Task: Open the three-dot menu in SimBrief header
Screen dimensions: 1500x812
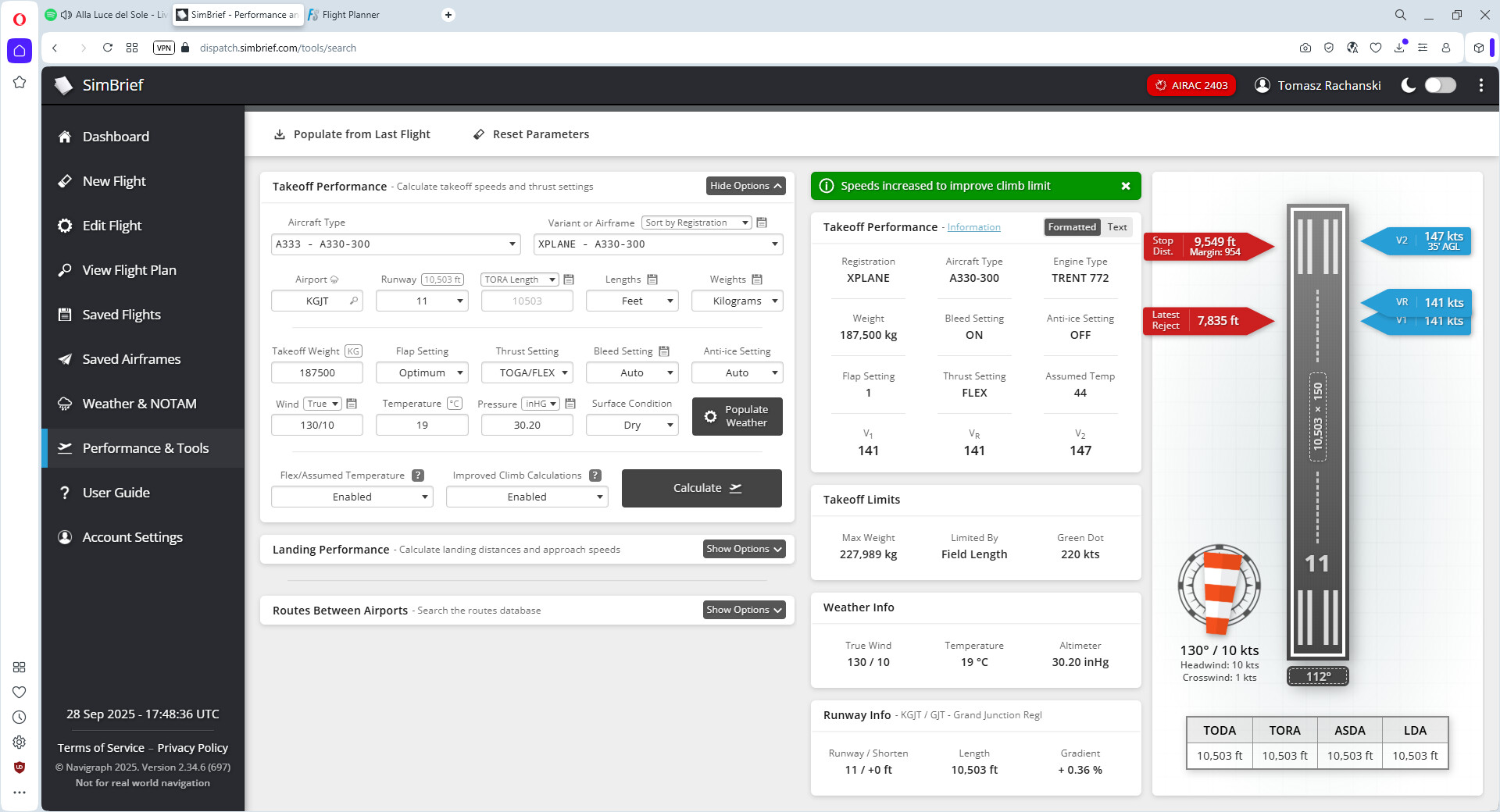Action: tap(1481, 85)
